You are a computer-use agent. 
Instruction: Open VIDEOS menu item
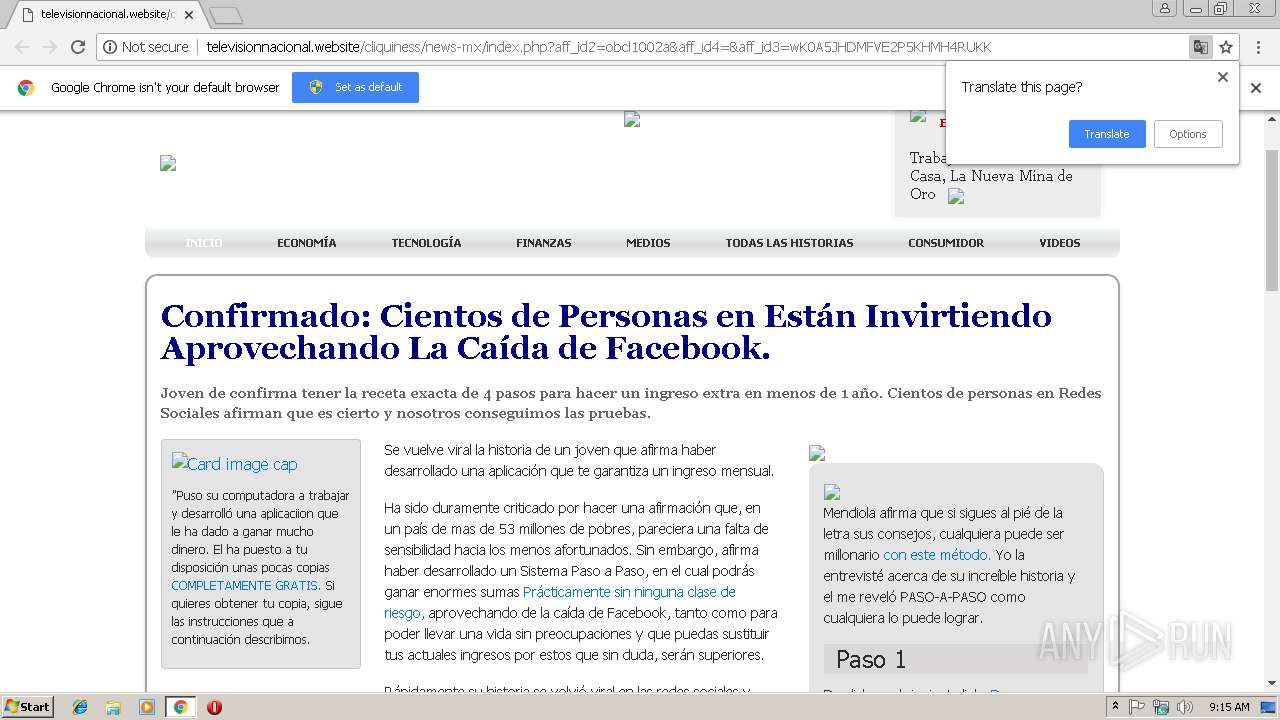coord(1059,243)
